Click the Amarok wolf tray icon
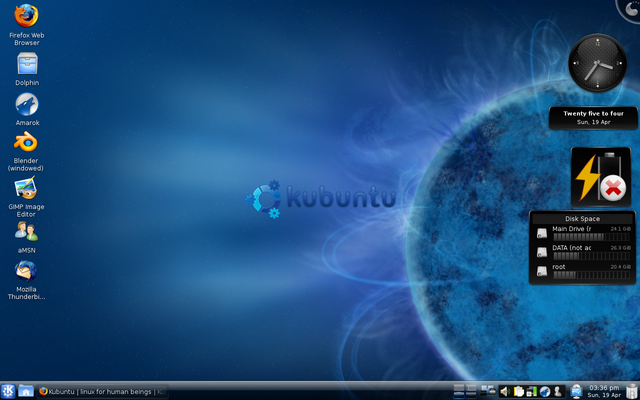Viewport: 640px width, 400px height. (x=544, y=391)
